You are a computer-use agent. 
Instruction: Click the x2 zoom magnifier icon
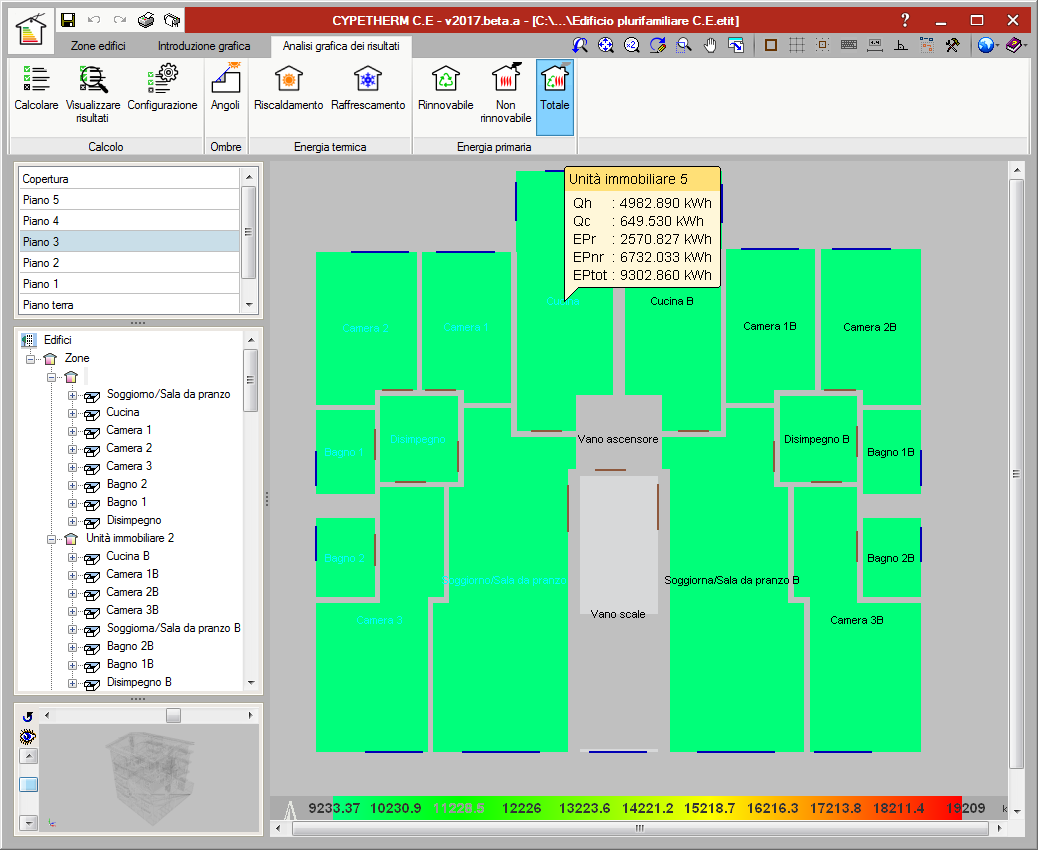(x=632, y=45)
